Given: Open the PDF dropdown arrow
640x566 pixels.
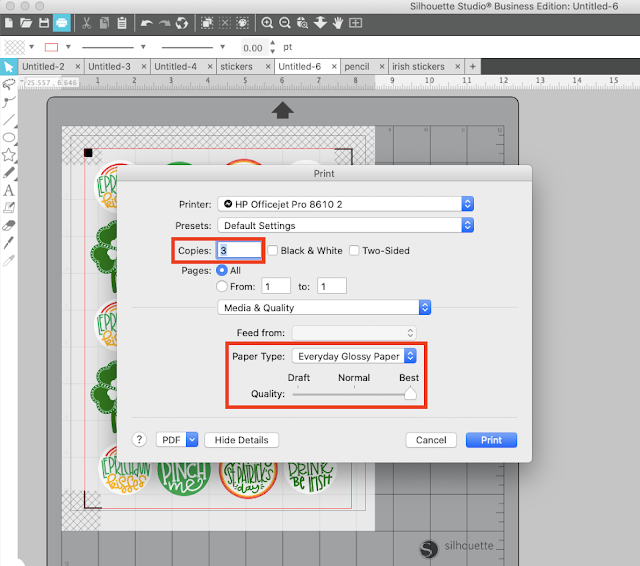Looking at the screenshot, I should (192, 439).
